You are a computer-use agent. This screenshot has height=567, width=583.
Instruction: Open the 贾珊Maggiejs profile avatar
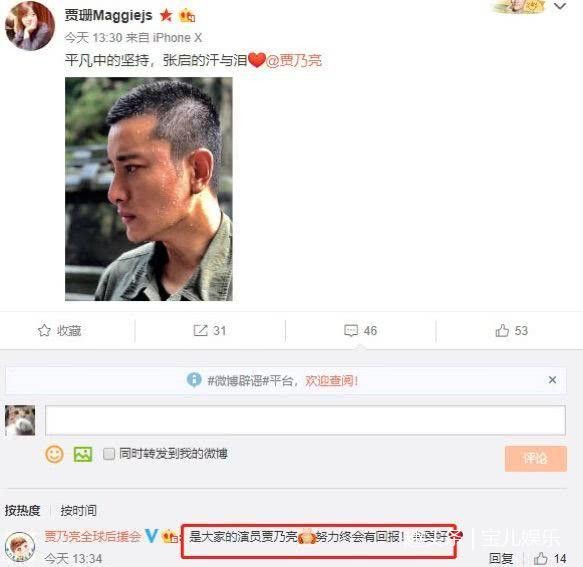click(30, 25)
